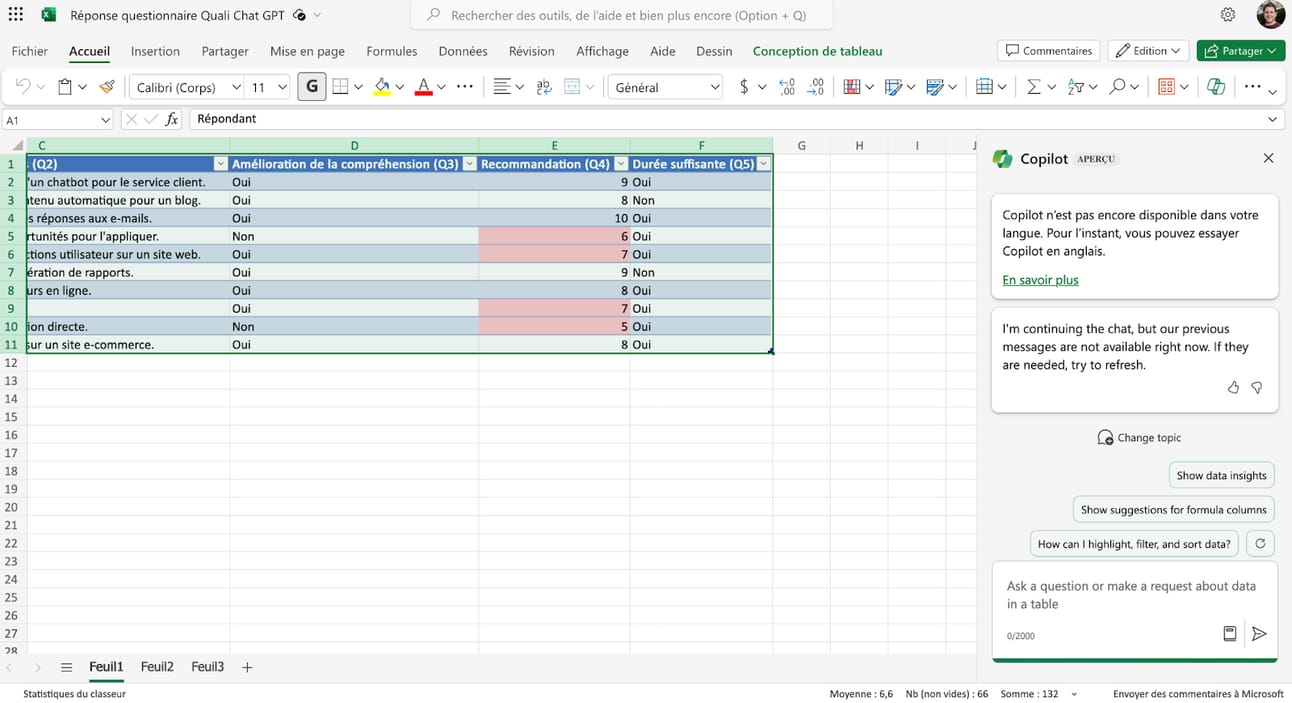Open the Microsoft 365 app launcher grid
Viewport: 1292px width, 703px height.
(x=15, y=15)
